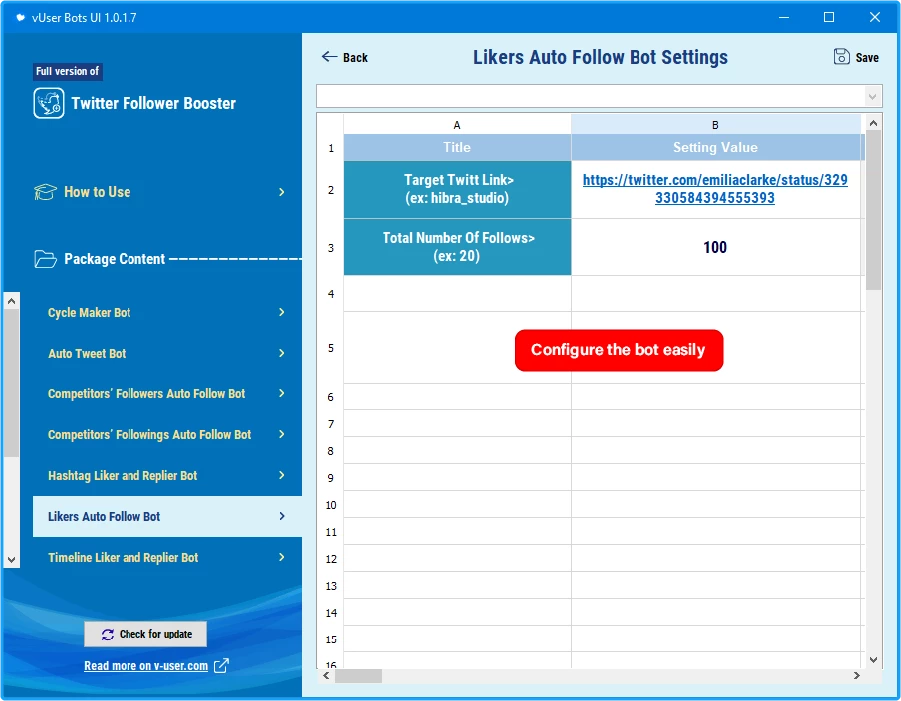The image size is (901, 701).
Task: Expand Likers Auto Follow Bot chevron
Action: 282,516
